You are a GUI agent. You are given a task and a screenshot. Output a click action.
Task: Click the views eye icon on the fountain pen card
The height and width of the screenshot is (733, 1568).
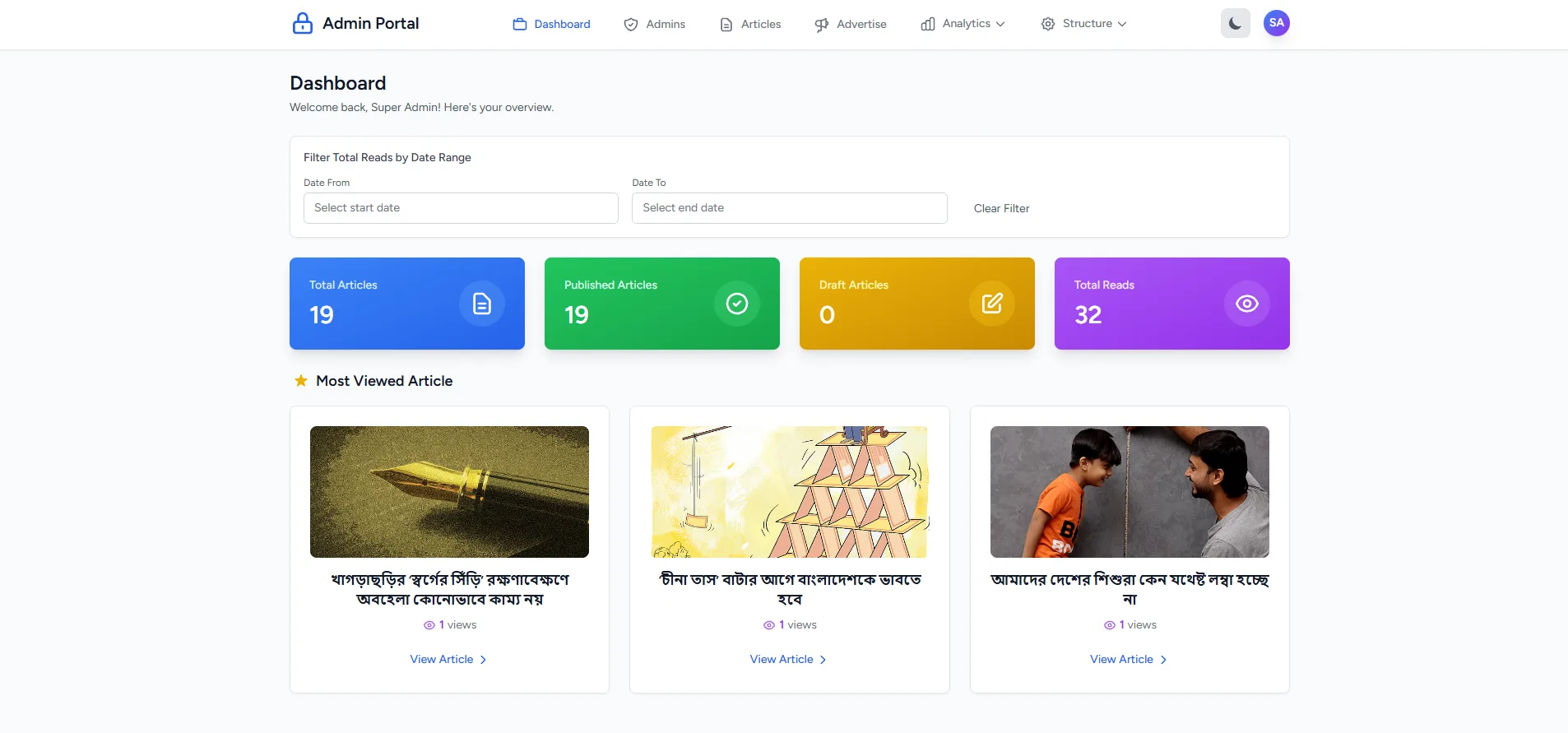point(429,625)
